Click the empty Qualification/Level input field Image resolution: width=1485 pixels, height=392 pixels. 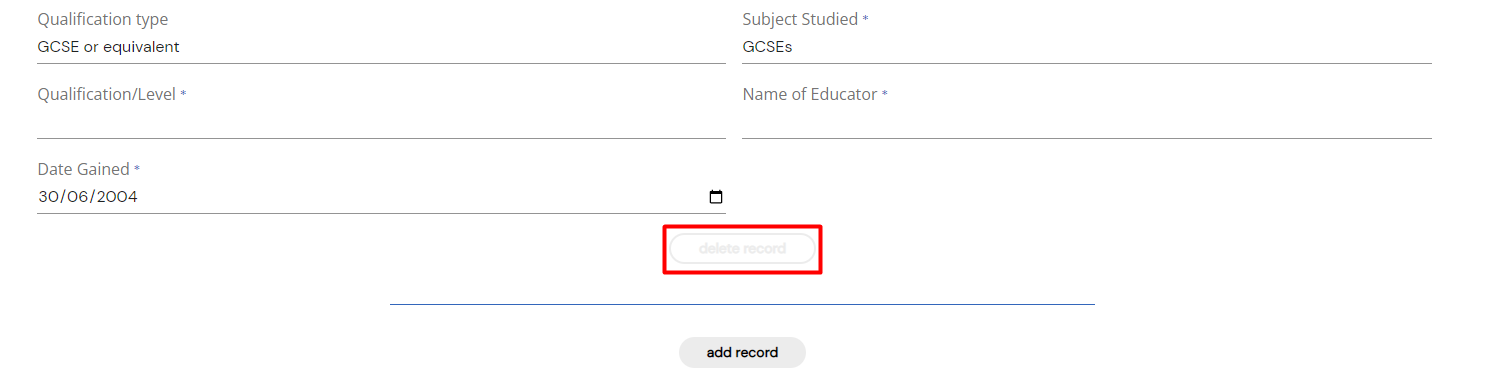pos(381,122)
